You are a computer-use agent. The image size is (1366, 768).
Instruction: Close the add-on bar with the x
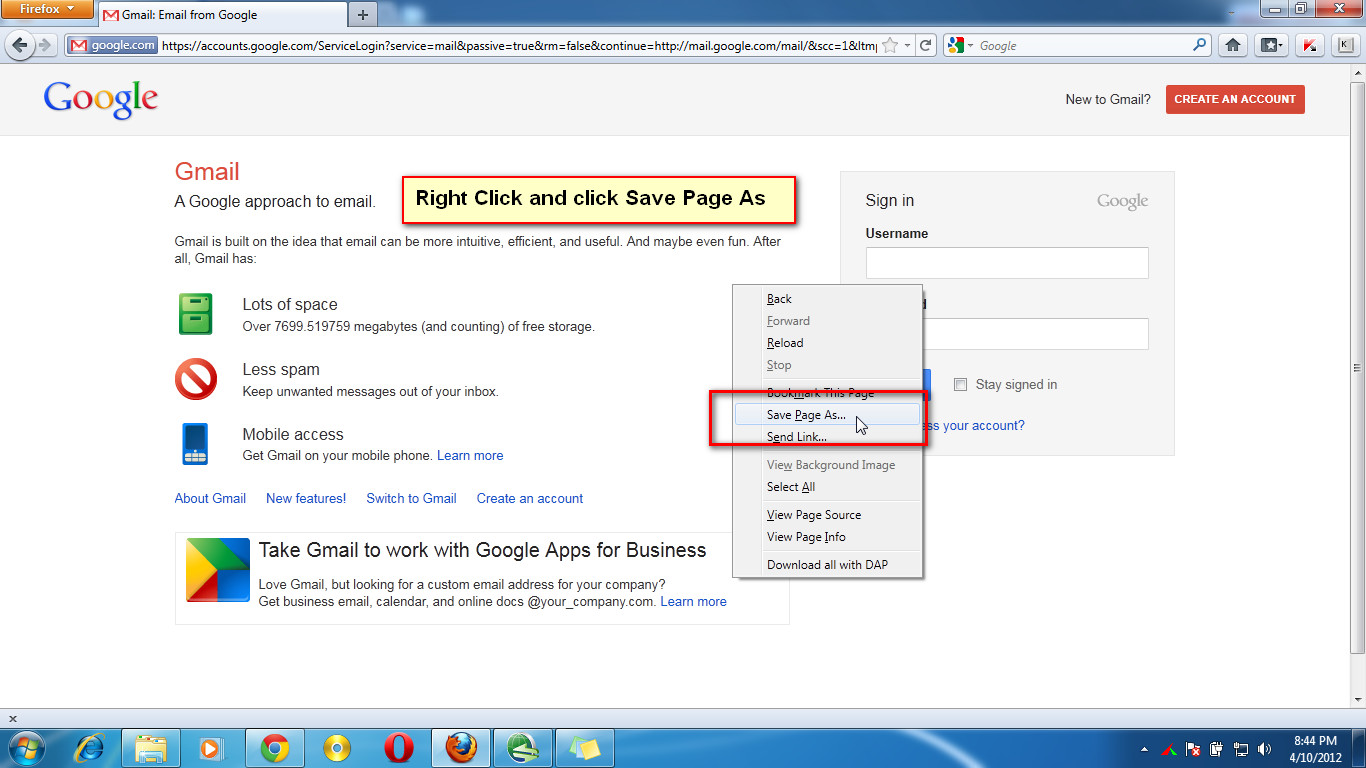13,718
